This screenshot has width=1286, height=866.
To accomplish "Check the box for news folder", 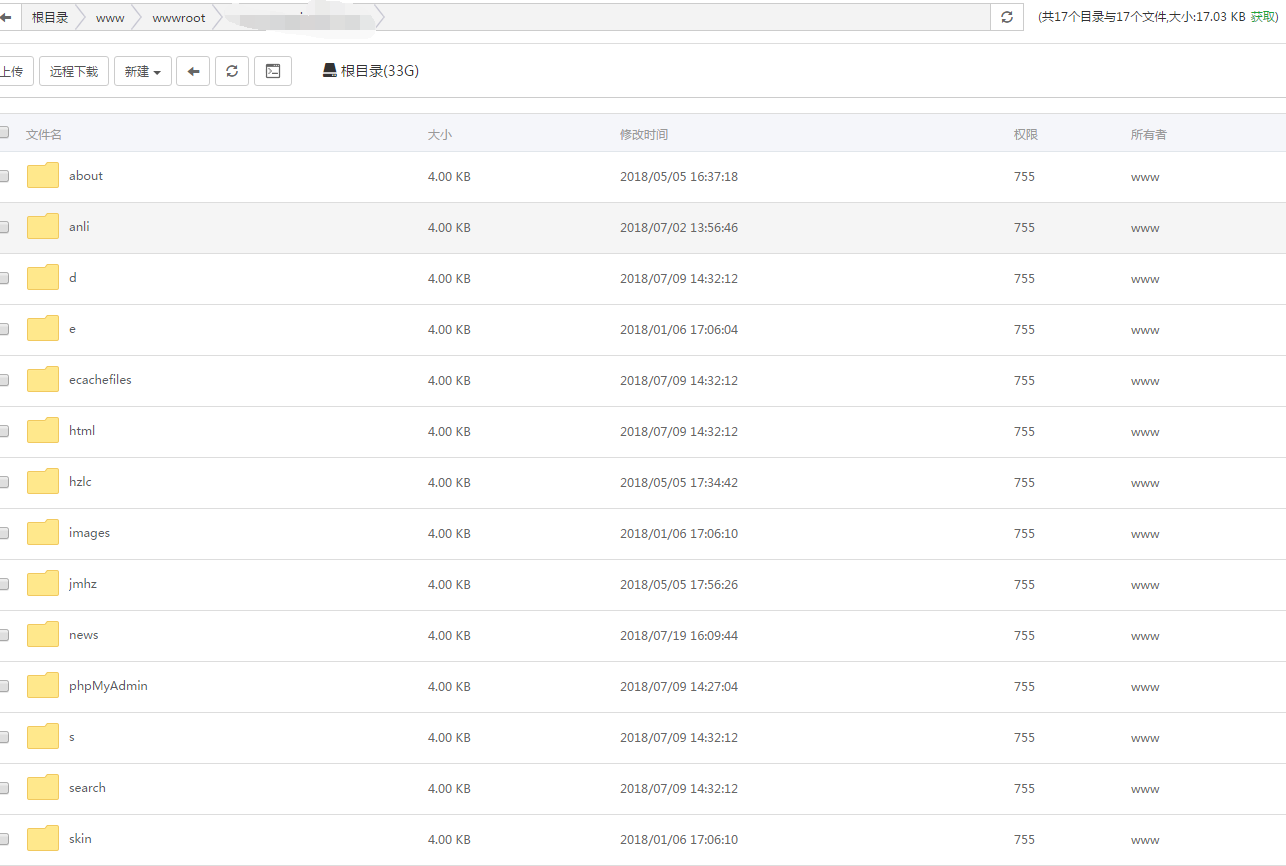I will tap(4, 635).
